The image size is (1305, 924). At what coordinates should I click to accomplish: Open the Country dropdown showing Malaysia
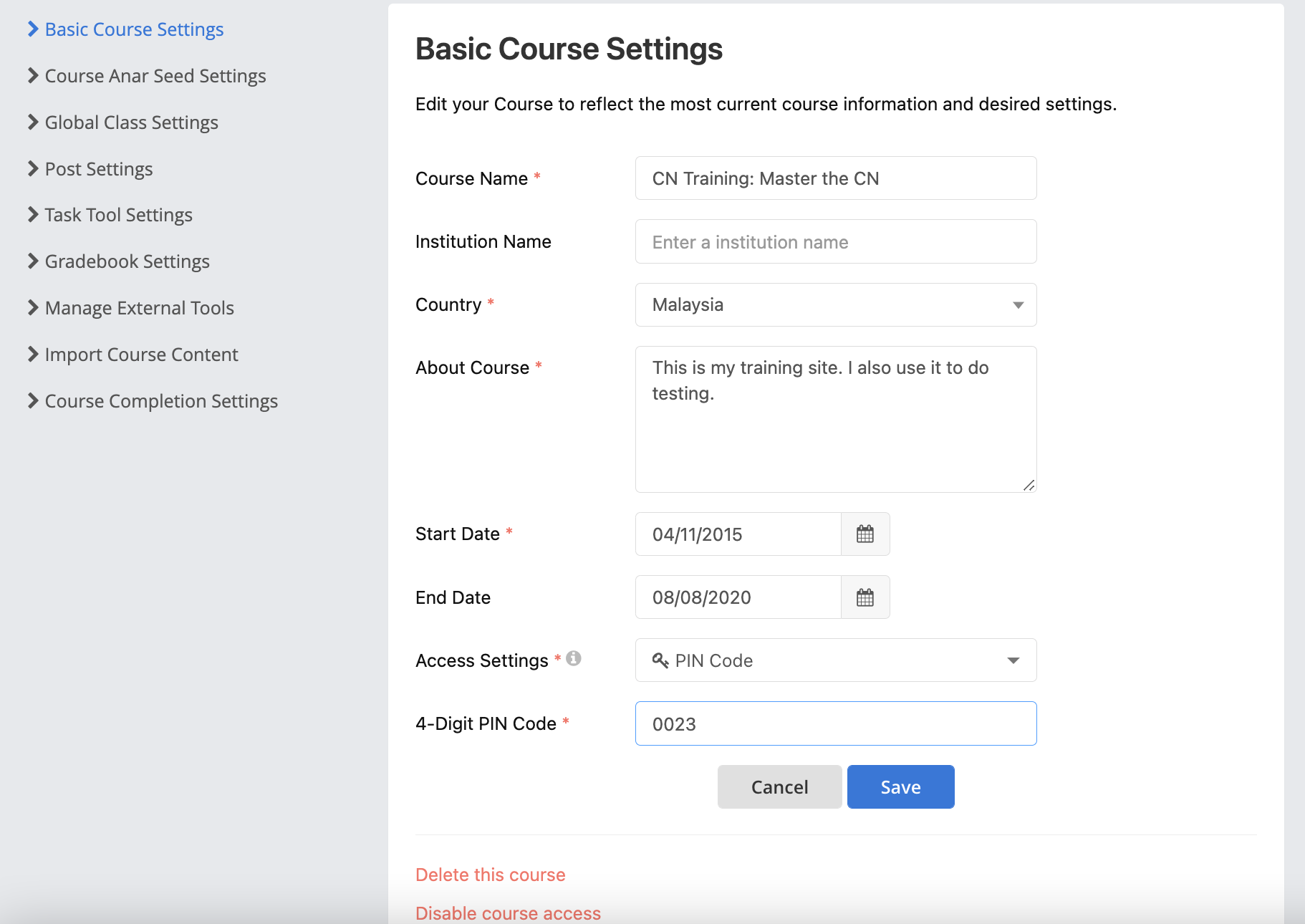[x=836, y=305]
